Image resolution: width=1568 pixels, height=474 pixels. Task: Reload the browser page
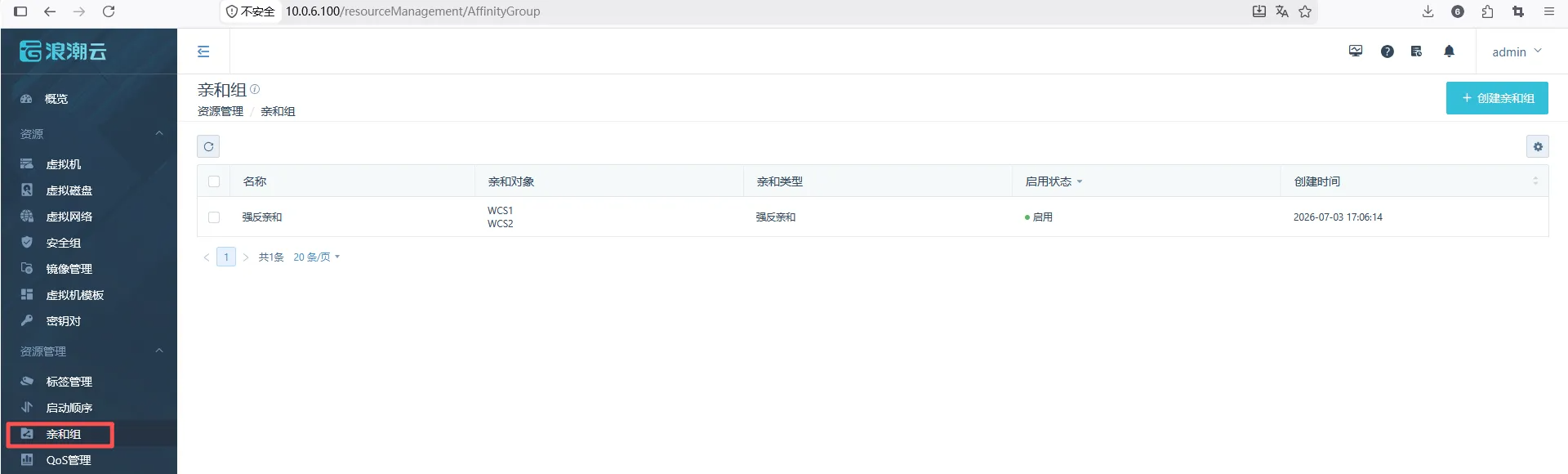(x=108, y=11)
